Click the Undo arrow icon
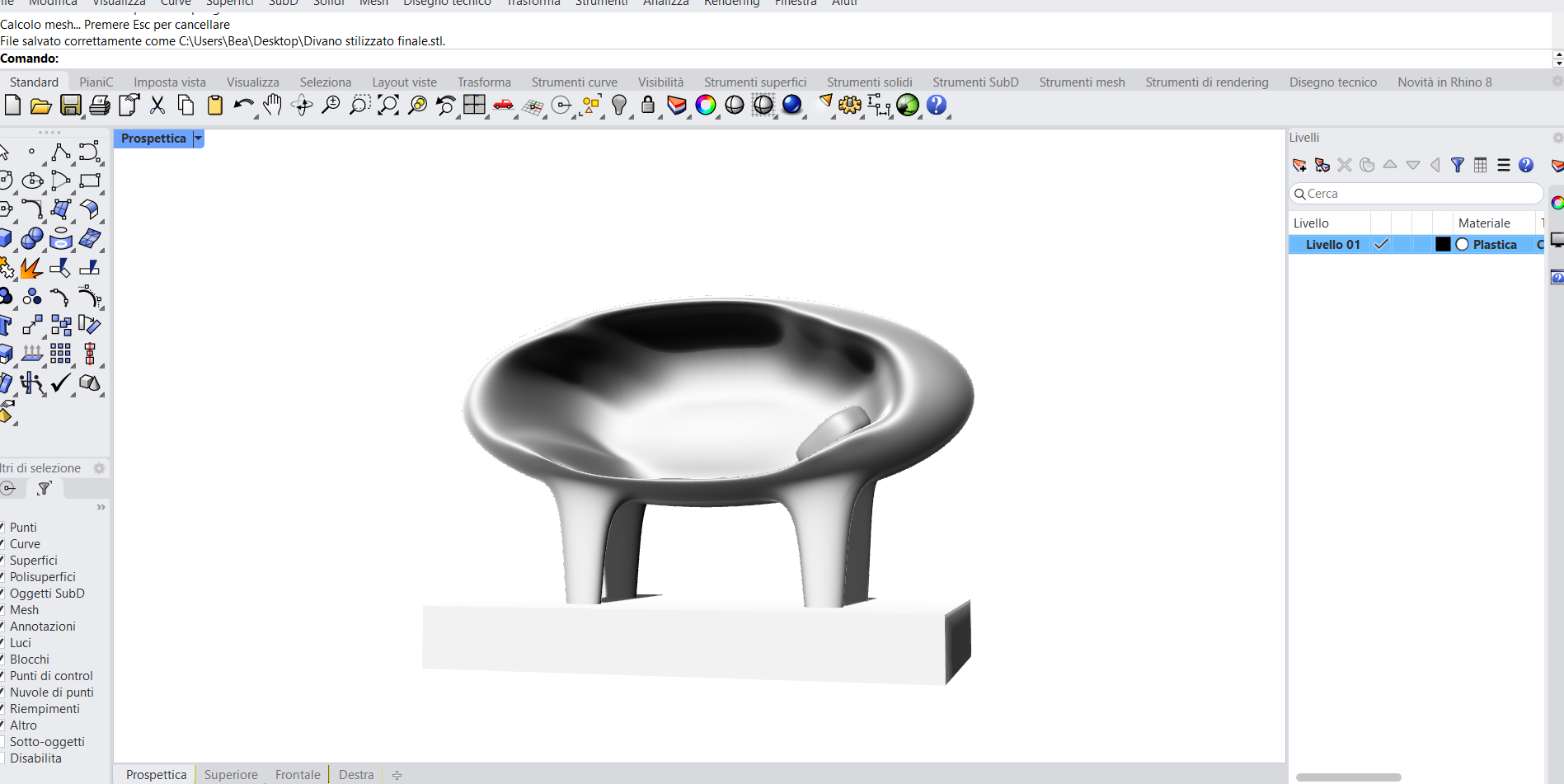This screenshot has width=1564, height=784. click(243, 106)
